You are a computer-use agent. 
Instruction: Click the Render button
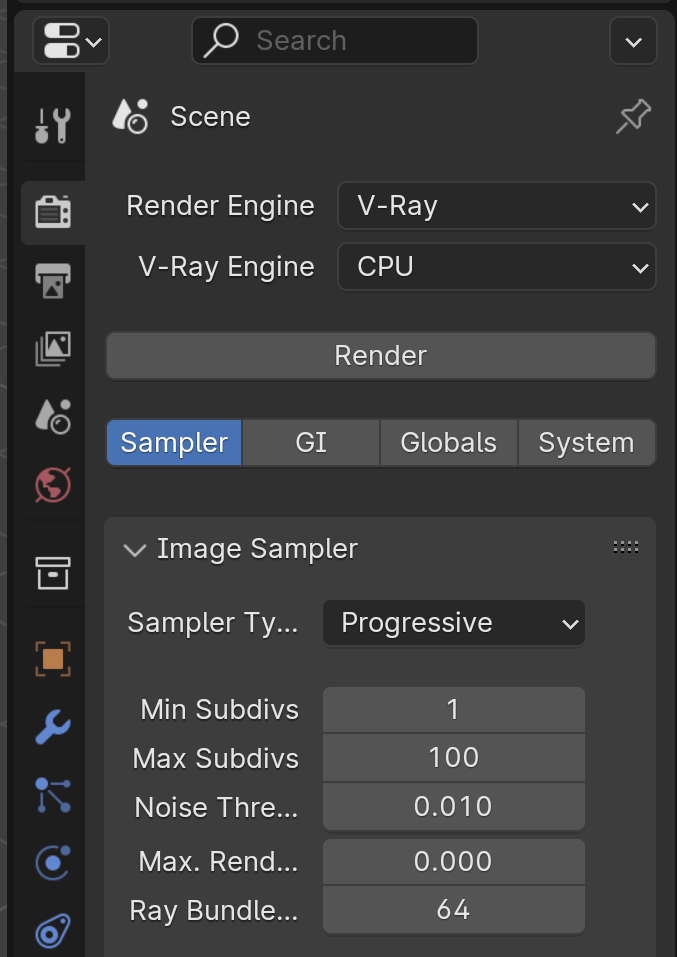point(381,356)
